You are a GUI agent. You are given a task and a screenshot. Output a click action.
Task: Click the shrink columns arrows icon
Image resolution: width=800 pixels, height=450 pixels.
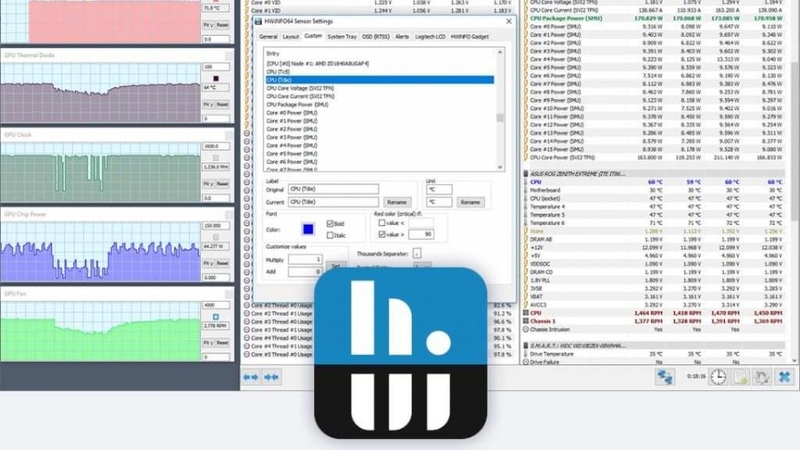pyautogui.click(x=271, y=377)
